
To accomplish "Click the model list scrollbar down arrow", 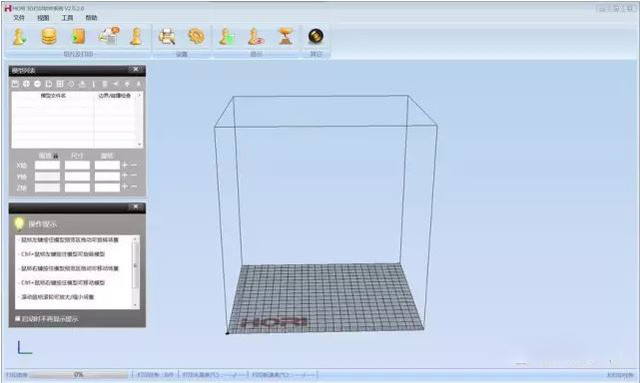I will [x=140, y=144].
